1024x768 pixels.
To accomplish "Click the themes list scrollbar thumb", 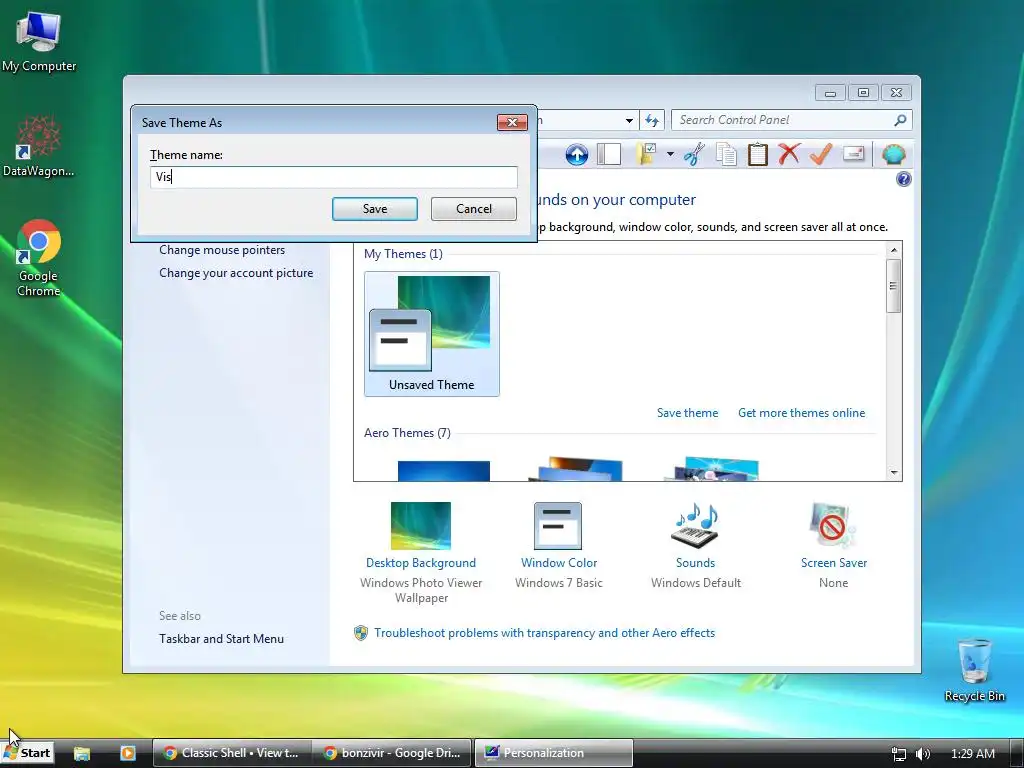I will coord(893,286).
